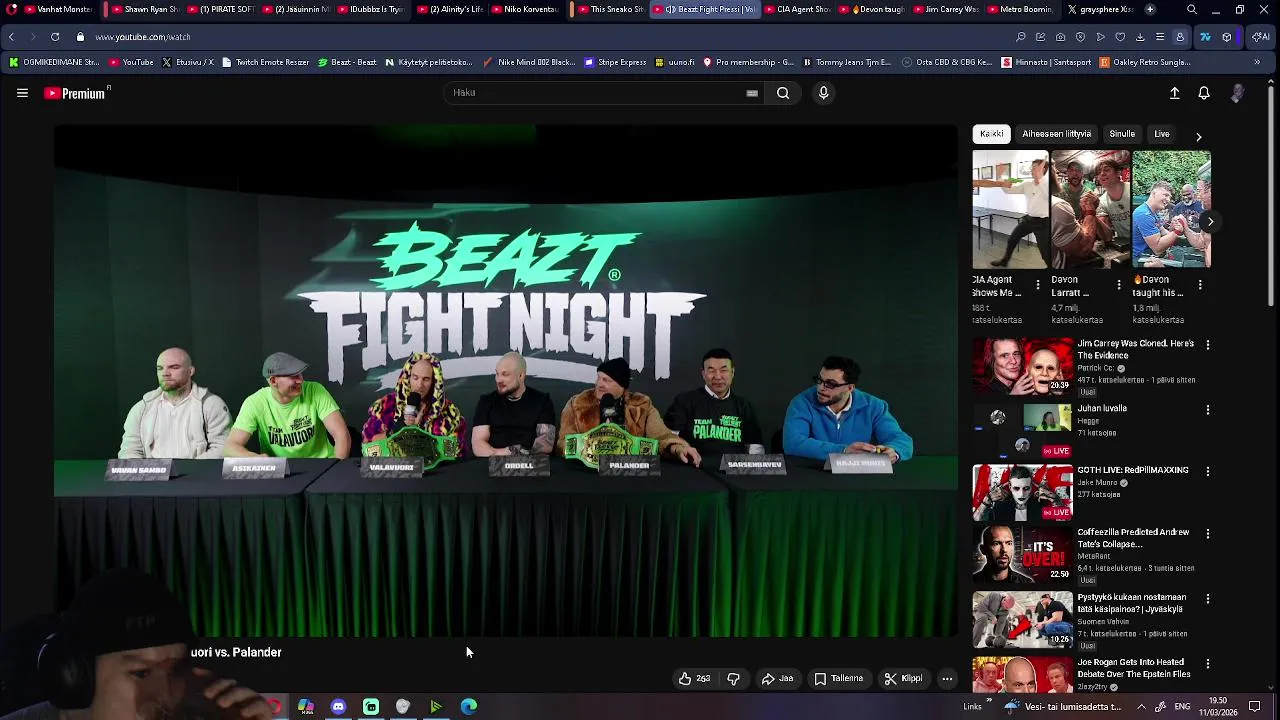This screenshot has width=1280, height=720.
Task: Open Twitch Emote Resizer bookmark
Action: 265,62
